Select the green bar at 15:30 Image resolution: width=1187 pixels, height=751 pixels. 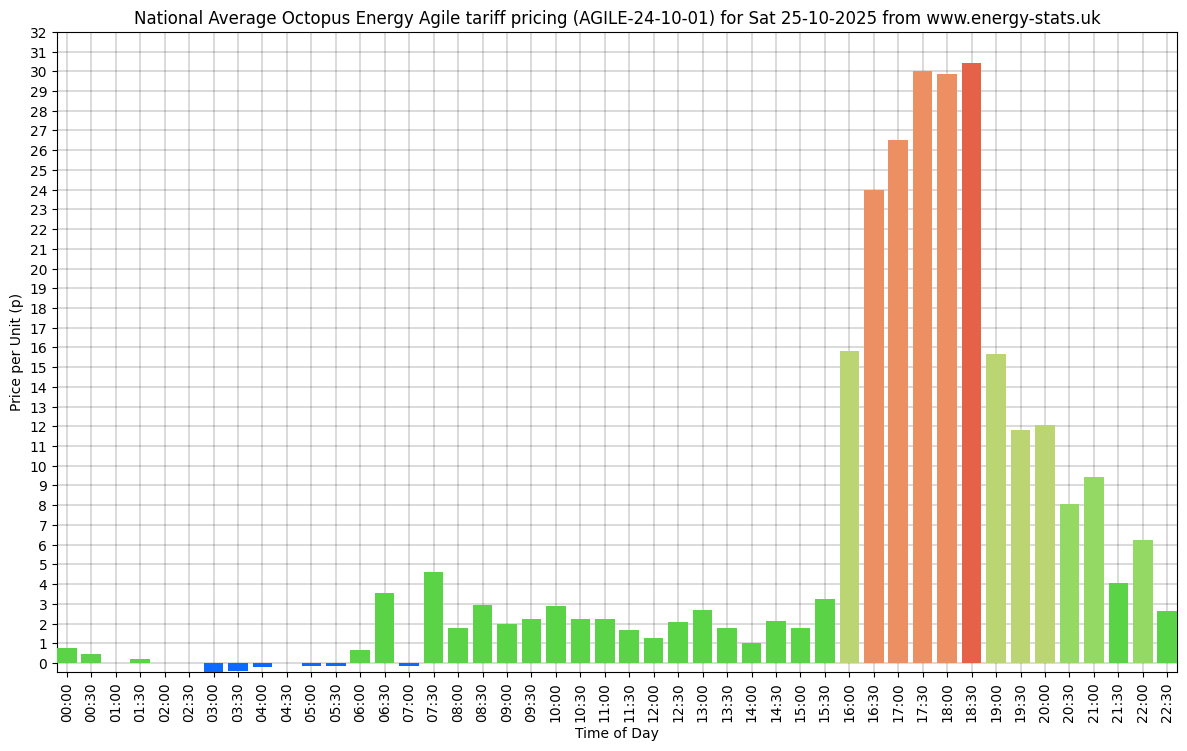(824, 631)
